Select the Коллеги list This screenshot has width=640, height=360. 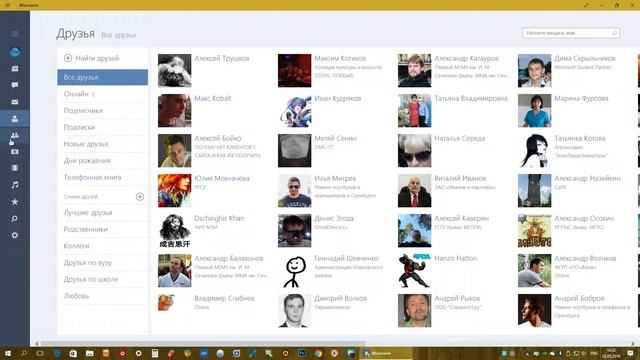click(x=102, y=246)
